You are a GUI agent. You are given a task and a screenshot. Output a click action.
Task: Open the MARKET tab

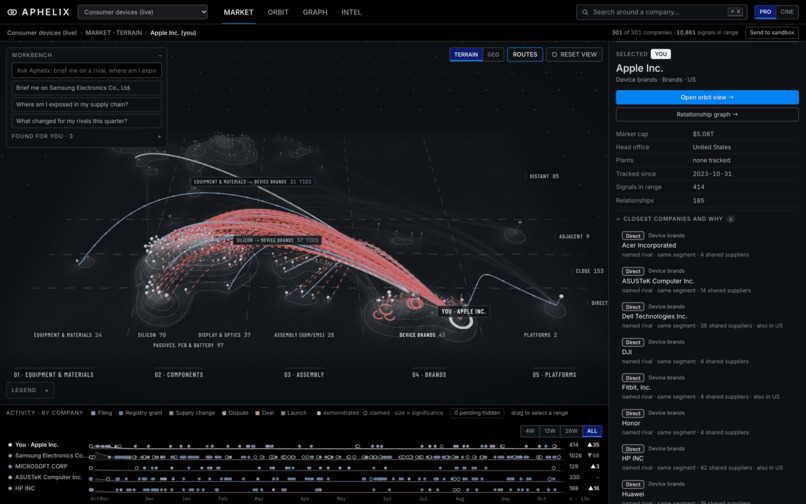tap(239, 12)
